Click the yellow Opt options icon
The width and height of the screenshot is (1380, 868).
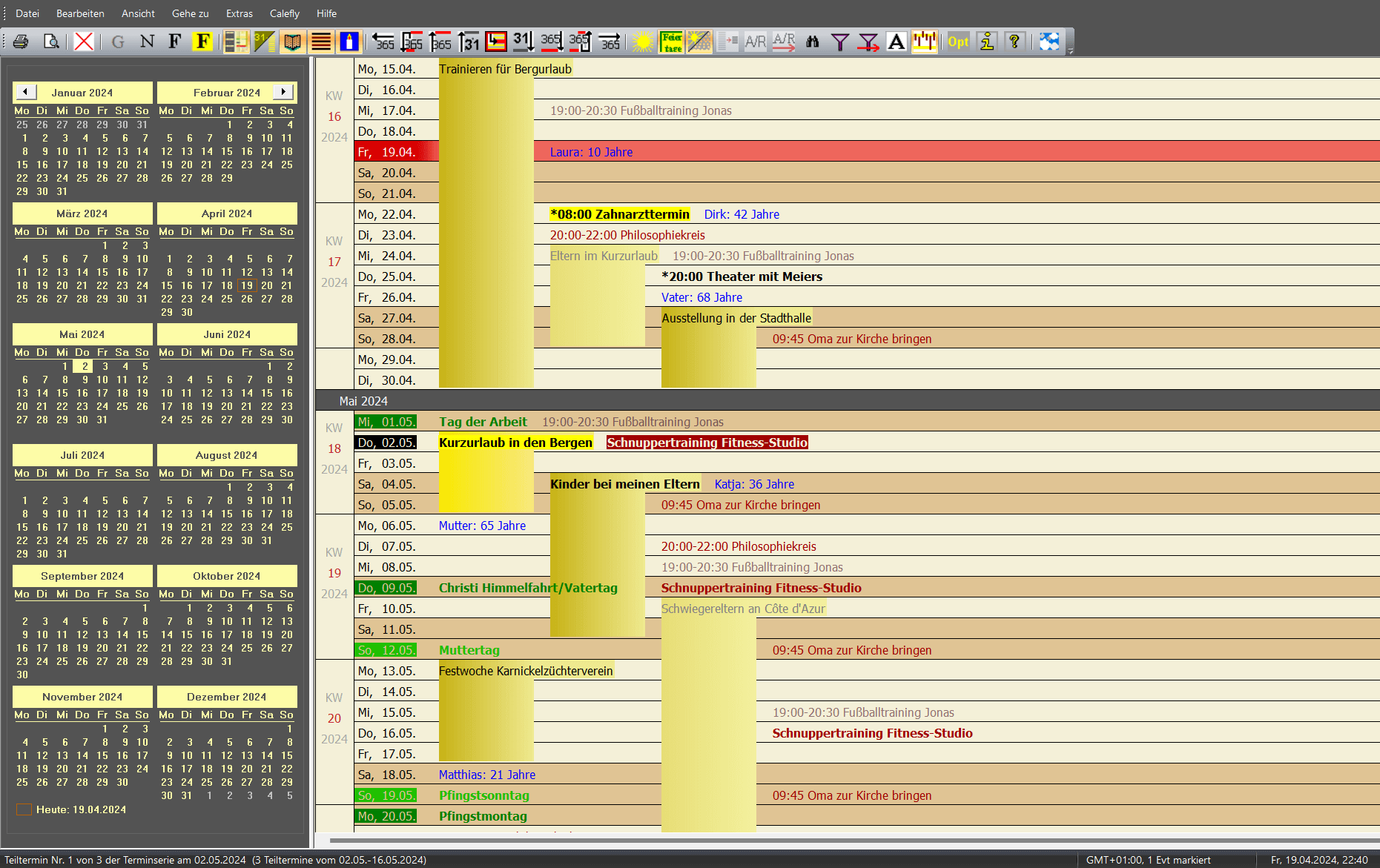tap(958, 42)
